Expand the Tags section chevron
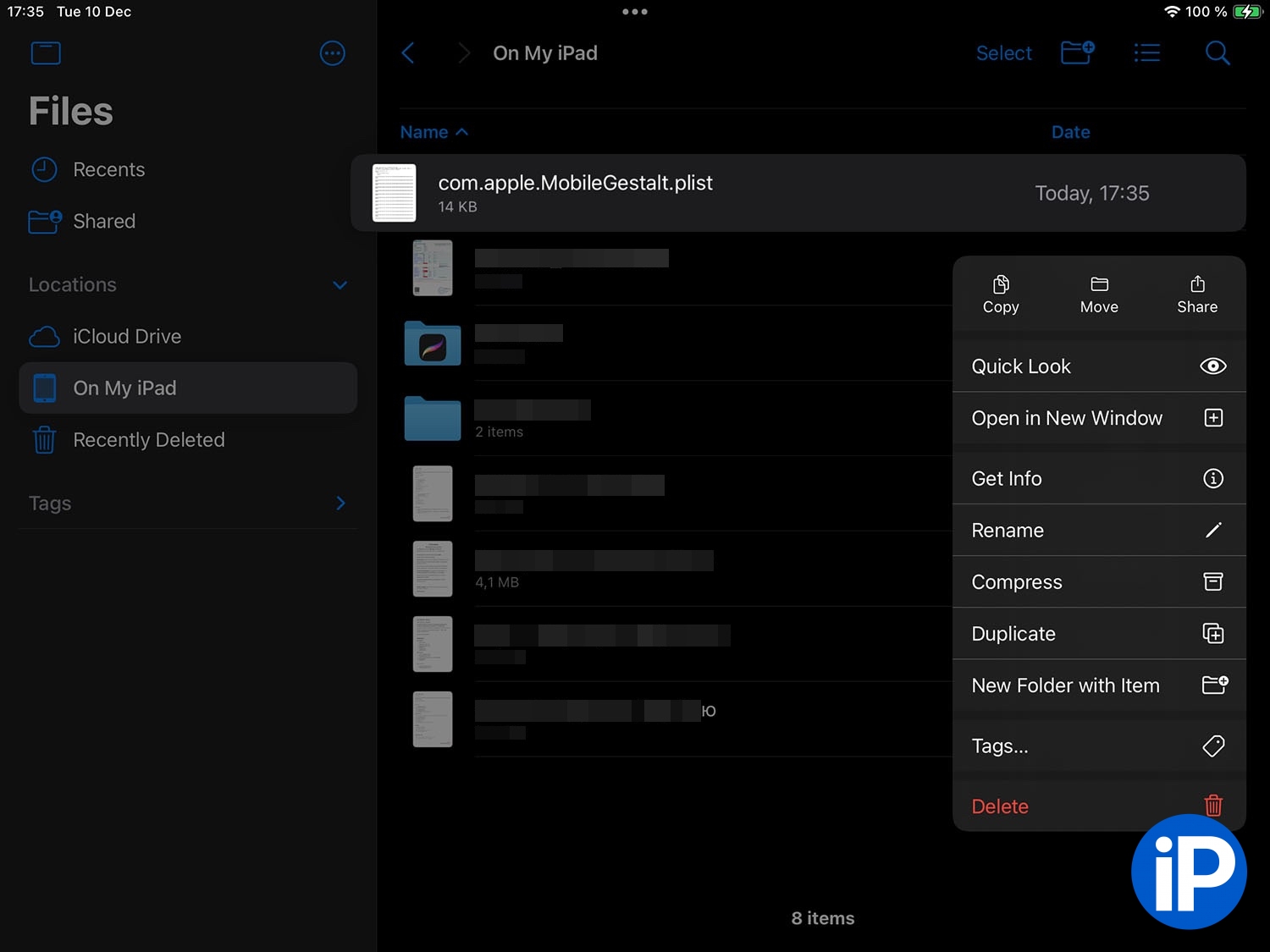Image resolution: width=1270 pixels, height=952 pixels. click(x=340, y=503)
